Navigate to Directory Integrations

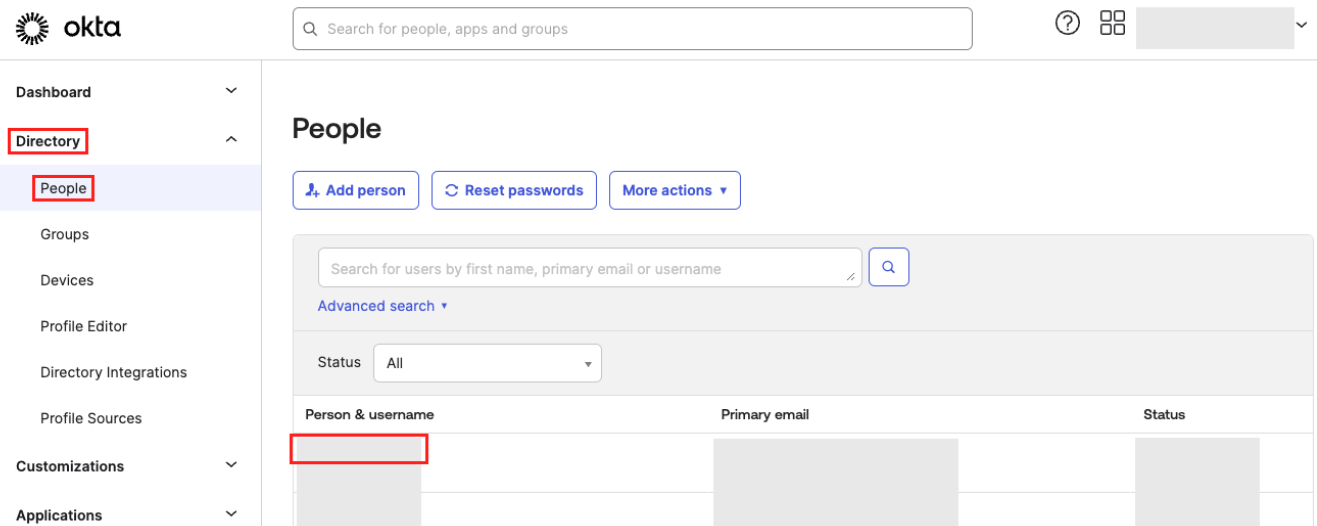(114, 372)
